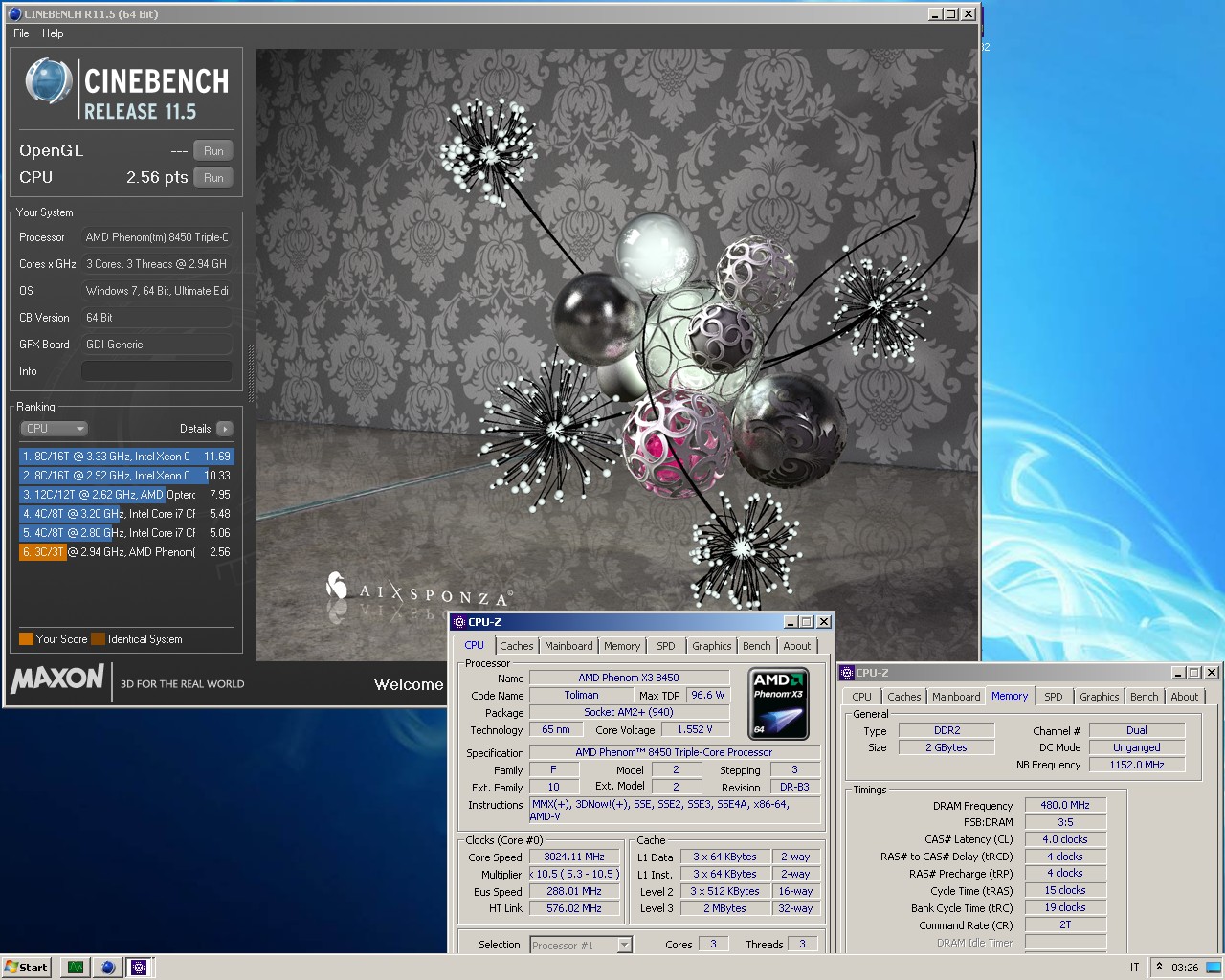Viewport: 1225px width, 980px height.
Task: Select ranking row 4 Intel Core i7 5.48
Action: [x=126, y=514]
